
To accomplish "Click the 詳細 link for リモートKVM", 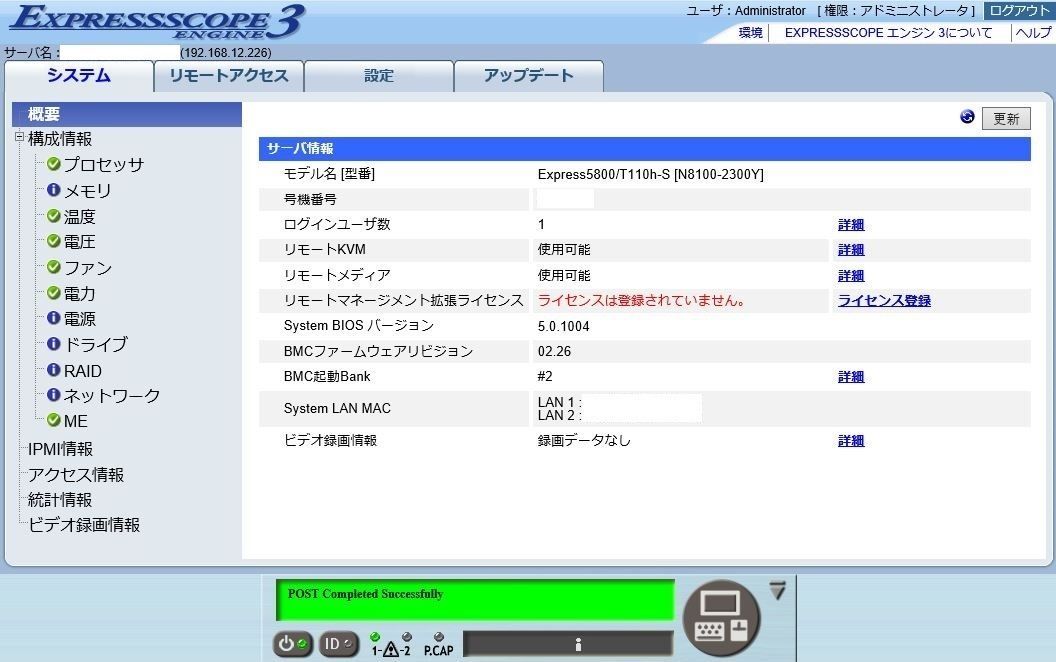I will [x=850, y=250].
